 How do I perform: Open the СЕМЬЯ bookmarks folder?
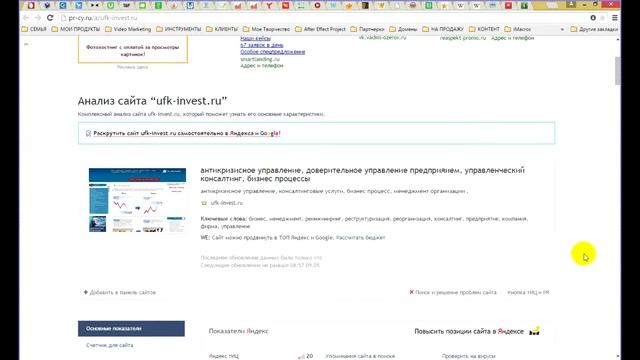pyautogui.click(x=34, y=29)
